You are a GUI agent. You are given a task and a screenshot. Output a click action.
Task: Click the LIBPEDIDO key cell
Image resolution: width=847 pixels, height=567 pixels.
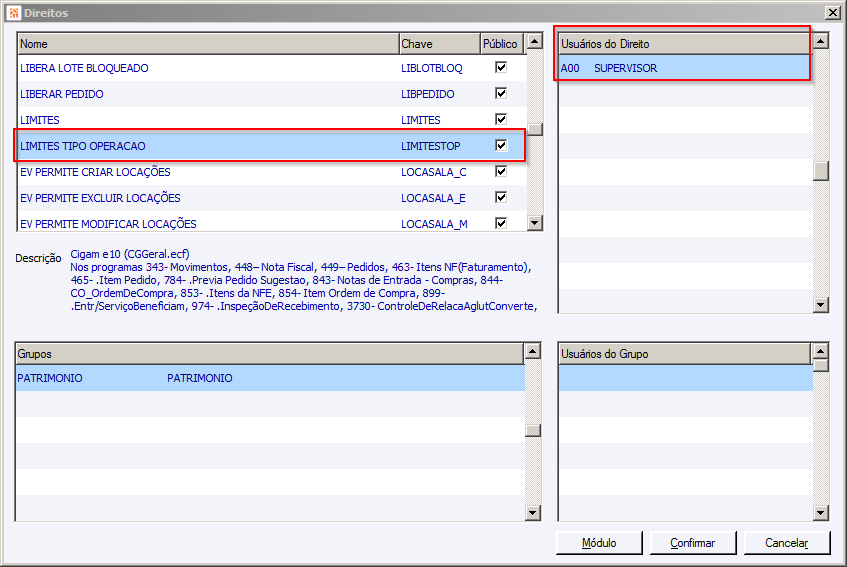[428, 94]
